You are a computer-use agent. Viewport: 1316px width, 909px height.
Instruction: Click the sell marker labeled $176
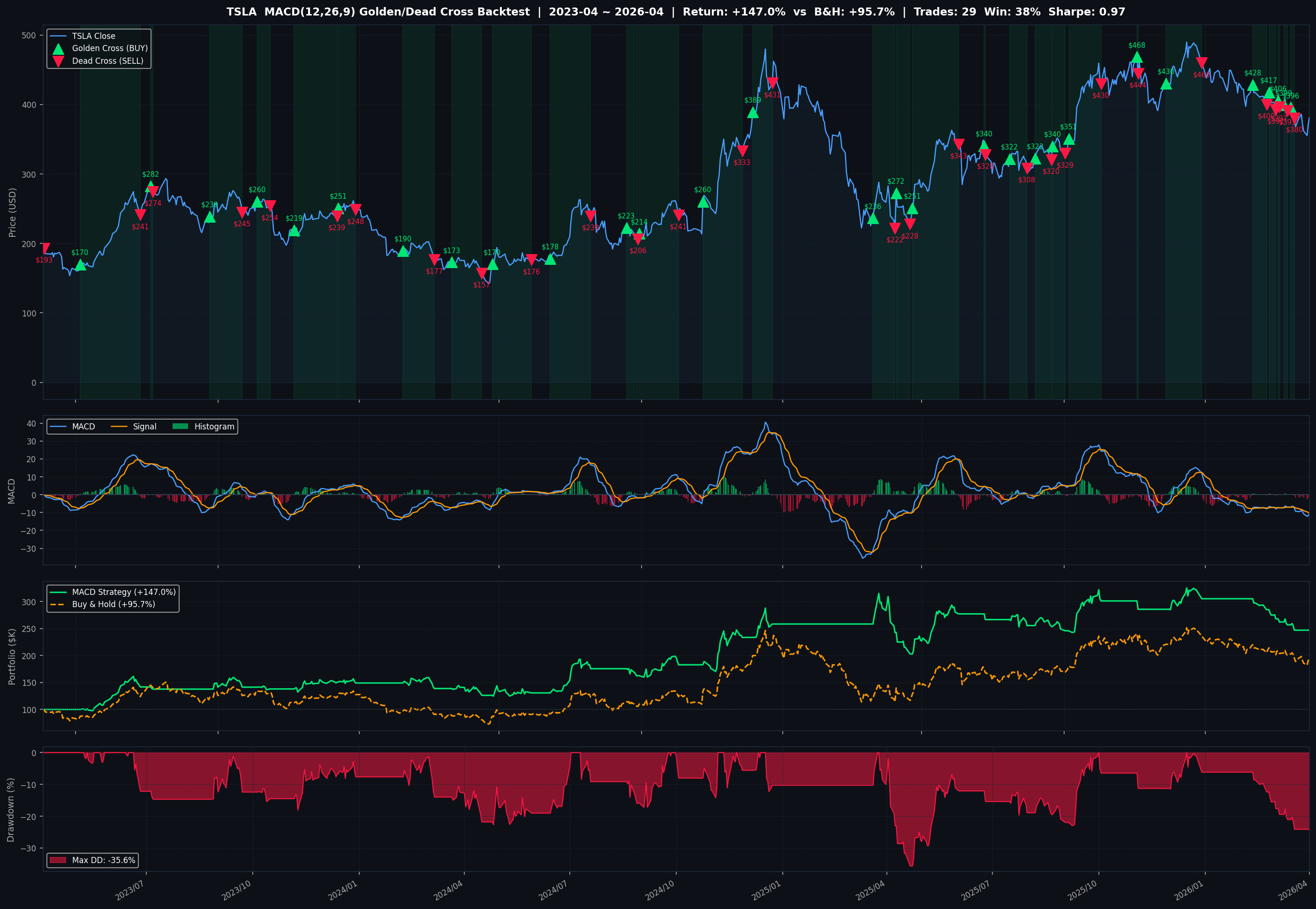(x=531, y=260)
